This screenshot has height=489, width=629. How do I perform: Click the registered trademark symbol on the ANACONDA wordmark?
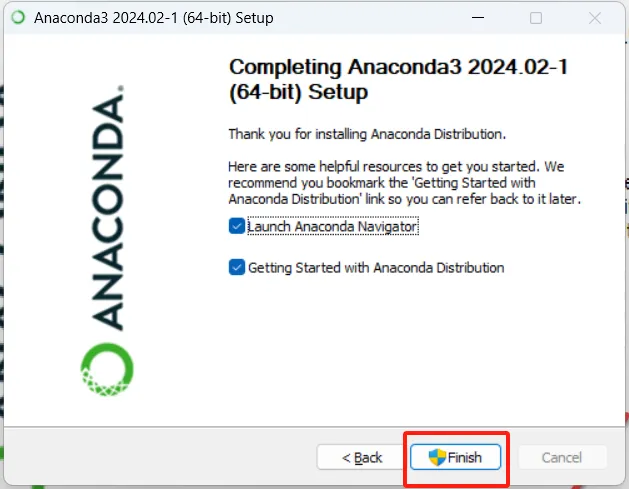point(120,89)
